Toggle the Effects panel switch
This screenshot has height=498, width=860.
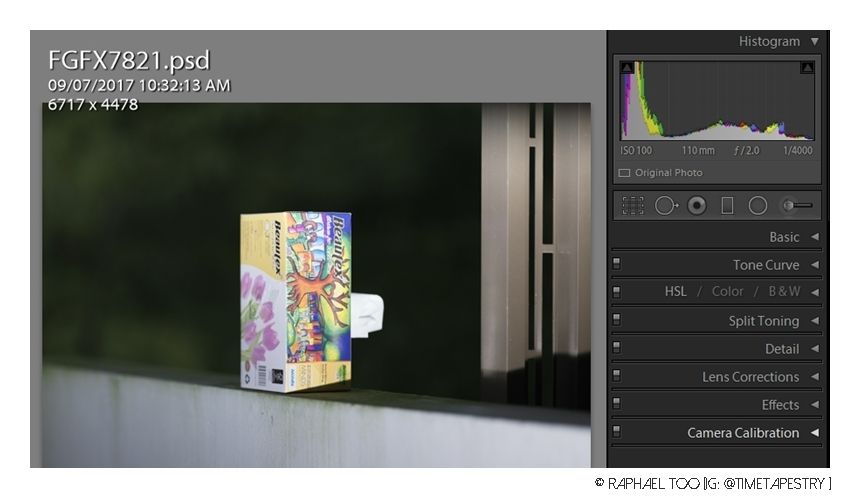616,404
